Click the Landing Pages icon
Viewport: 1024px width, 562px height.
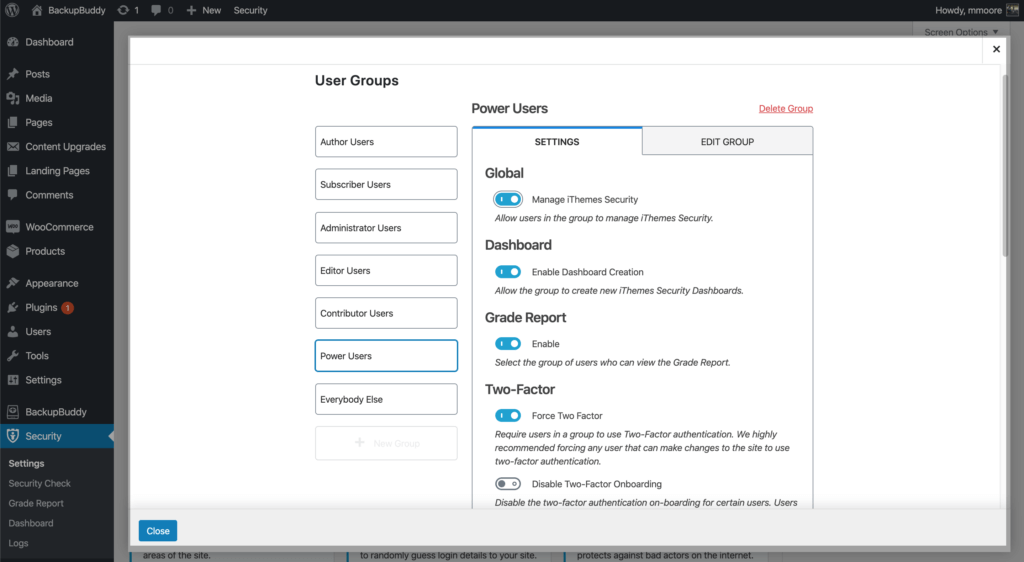point(13,170)
